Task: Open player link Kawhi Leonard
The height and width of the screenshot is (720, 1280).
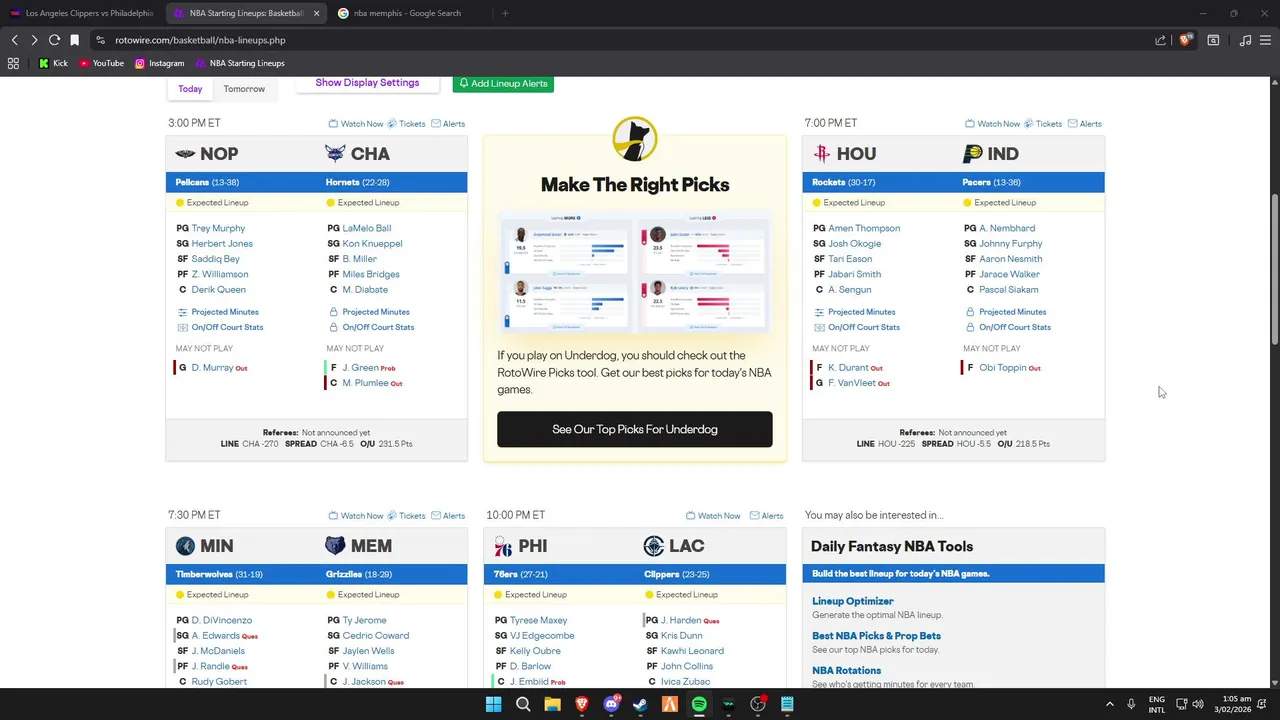Action: pos(692,651)
